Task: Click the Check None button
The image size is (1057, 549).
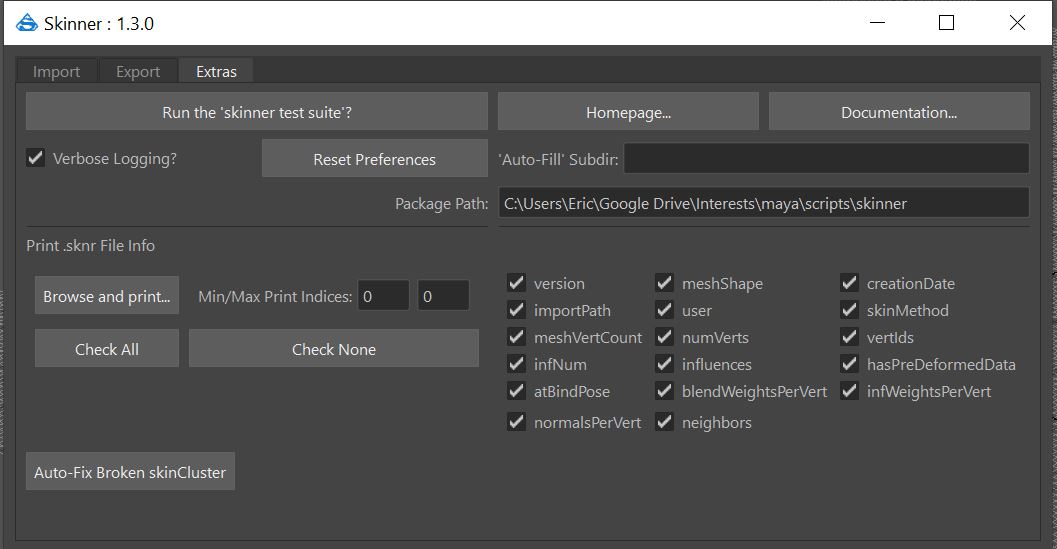Action: pos(334,349)
